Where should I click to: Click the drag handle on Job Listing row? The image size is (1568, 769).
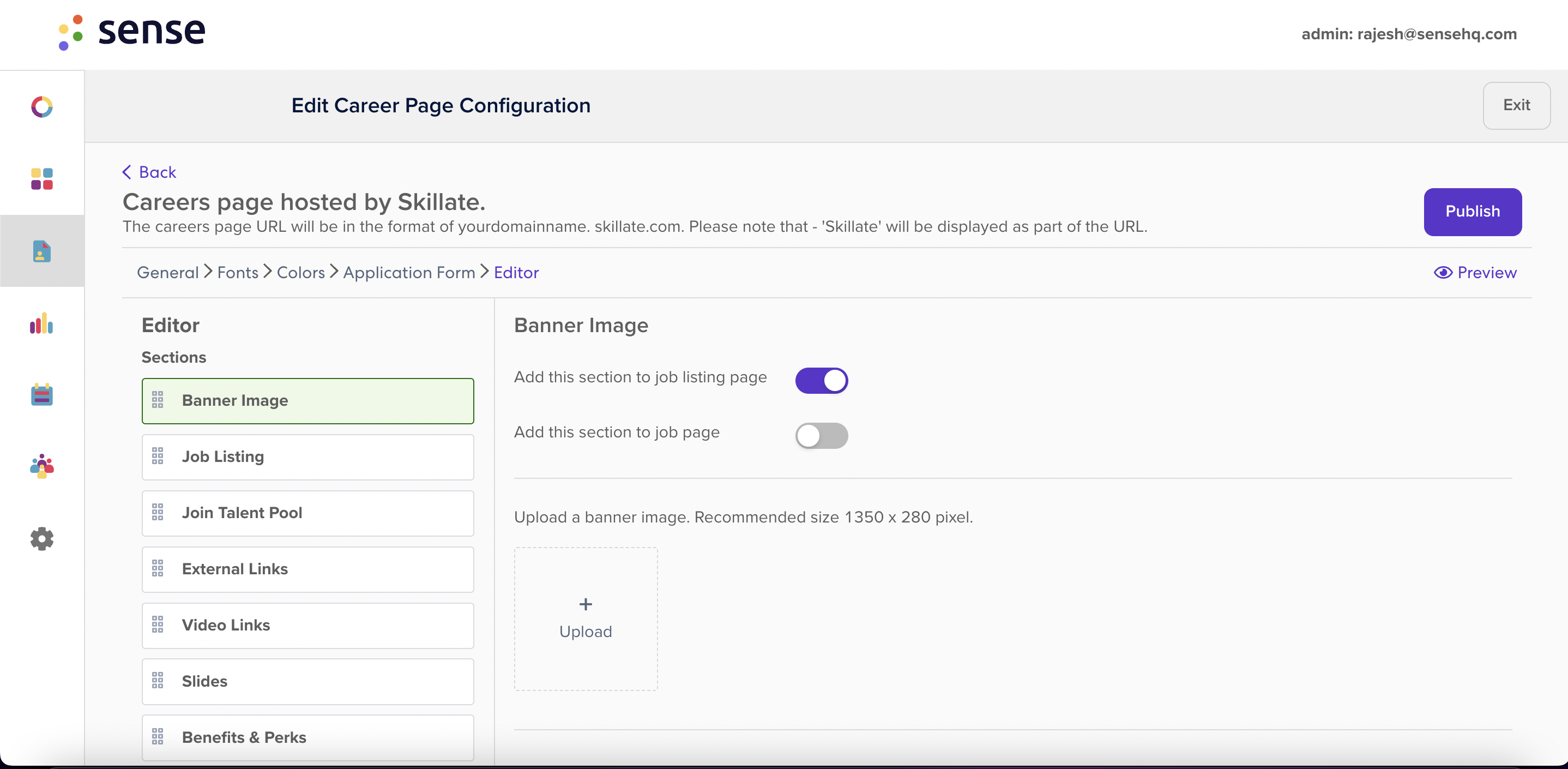158,456
